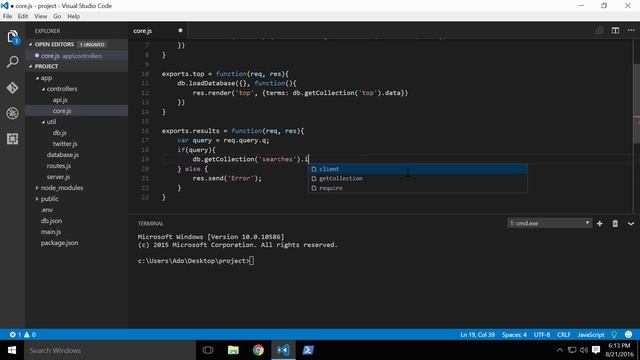The image size is (640, 360).
Task: Expand the public folder
Action: click(x=37, y=199)
